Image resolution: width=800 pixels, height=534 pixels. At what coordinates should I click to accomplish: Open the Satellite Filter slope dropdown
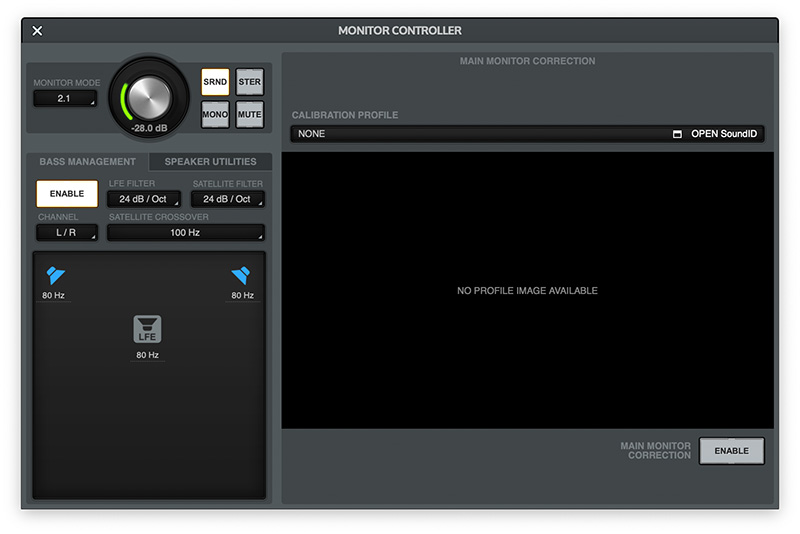227,199
